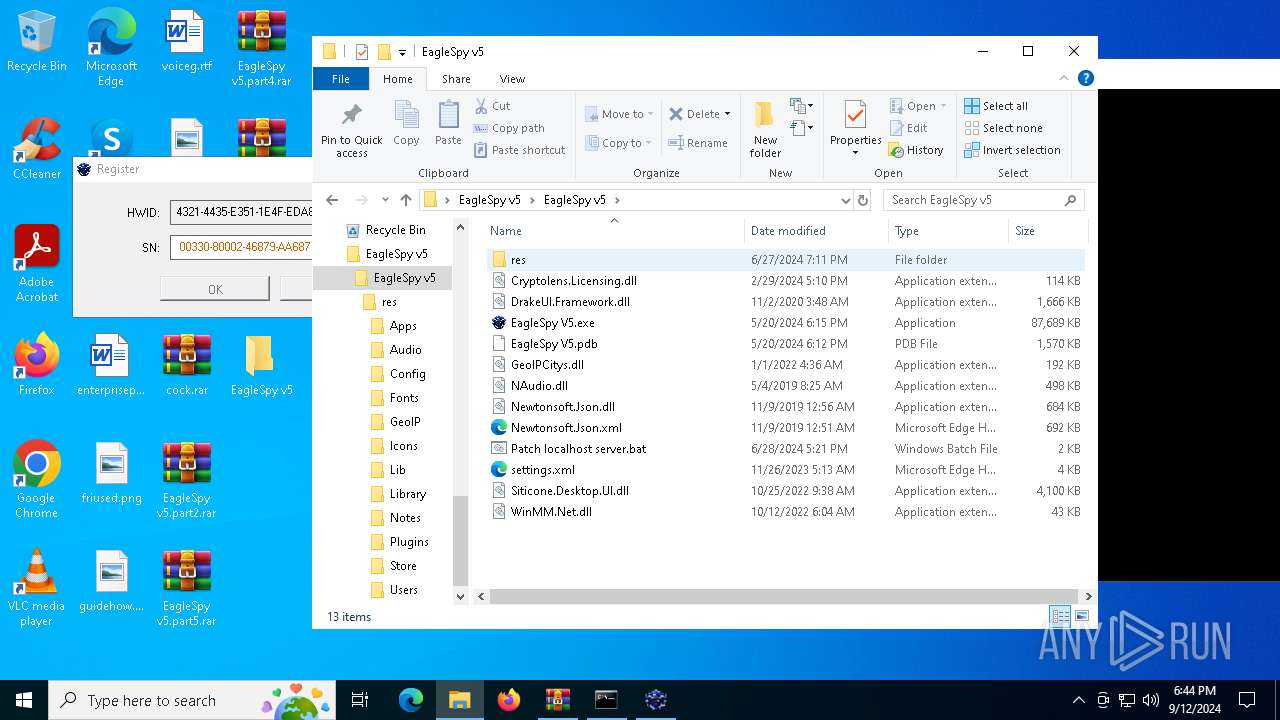This screenshot has width=1280, height=720.
Task: Open Recycle Bin desktop icon
Action: [x=36, y=42]
